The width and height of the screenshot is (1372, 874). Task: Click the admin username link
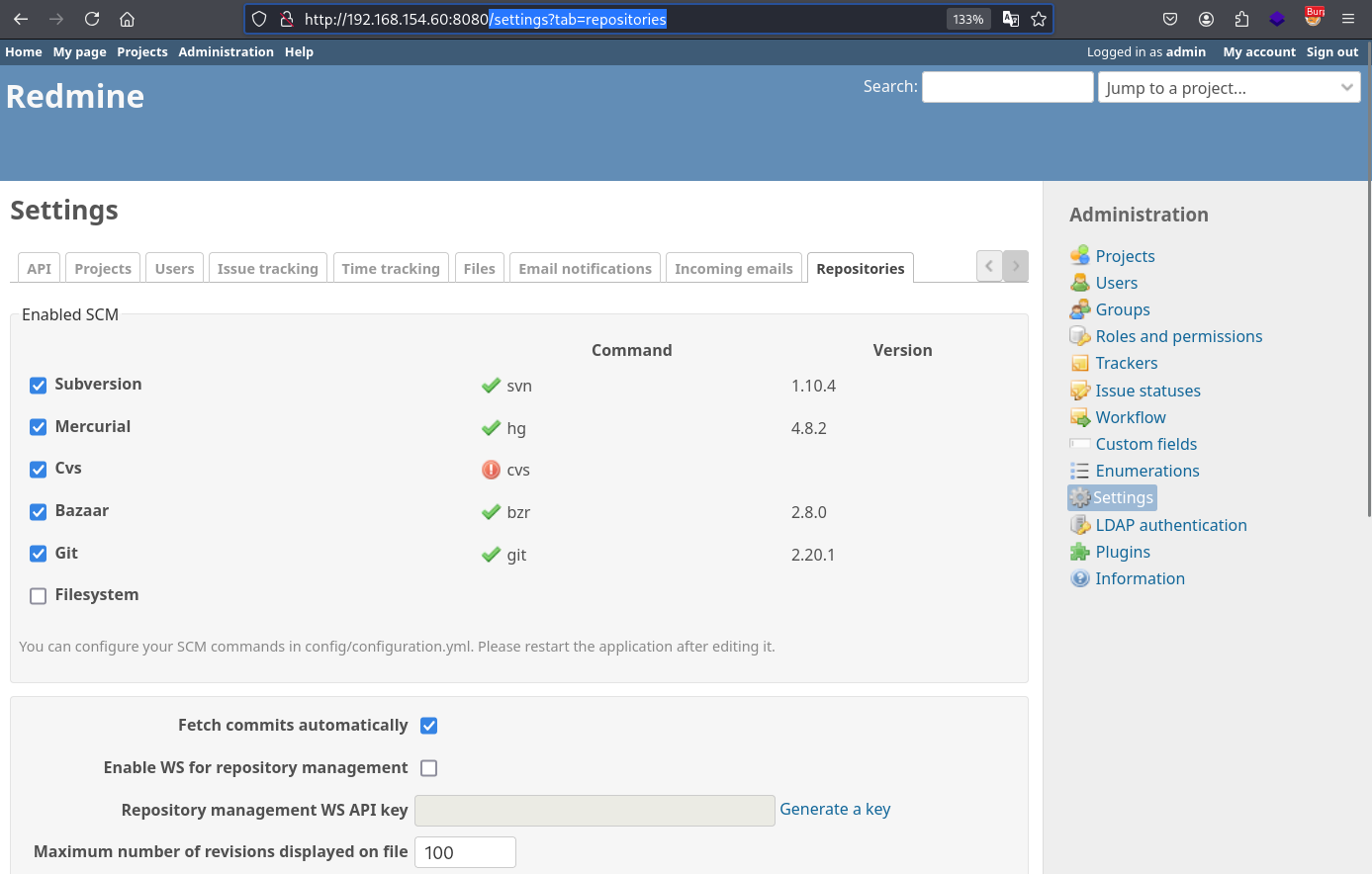tap(1186, 51)
